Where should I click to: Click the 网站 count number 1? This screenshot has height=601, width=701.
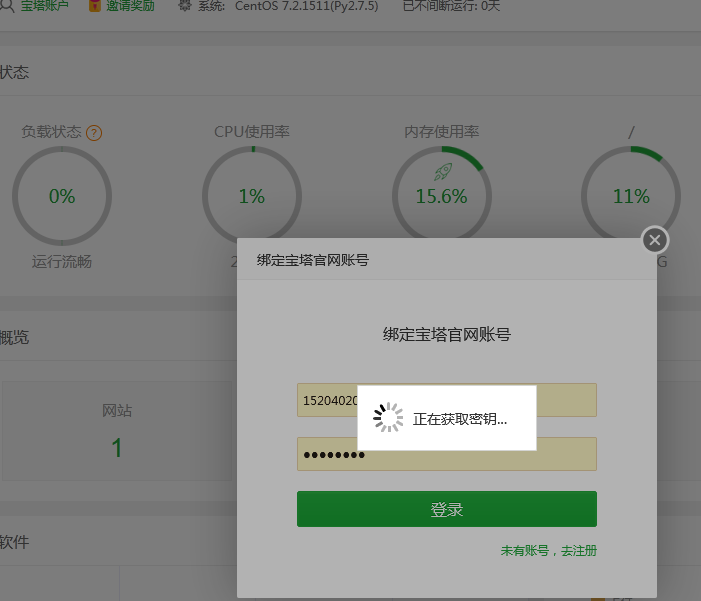point(117,448)
